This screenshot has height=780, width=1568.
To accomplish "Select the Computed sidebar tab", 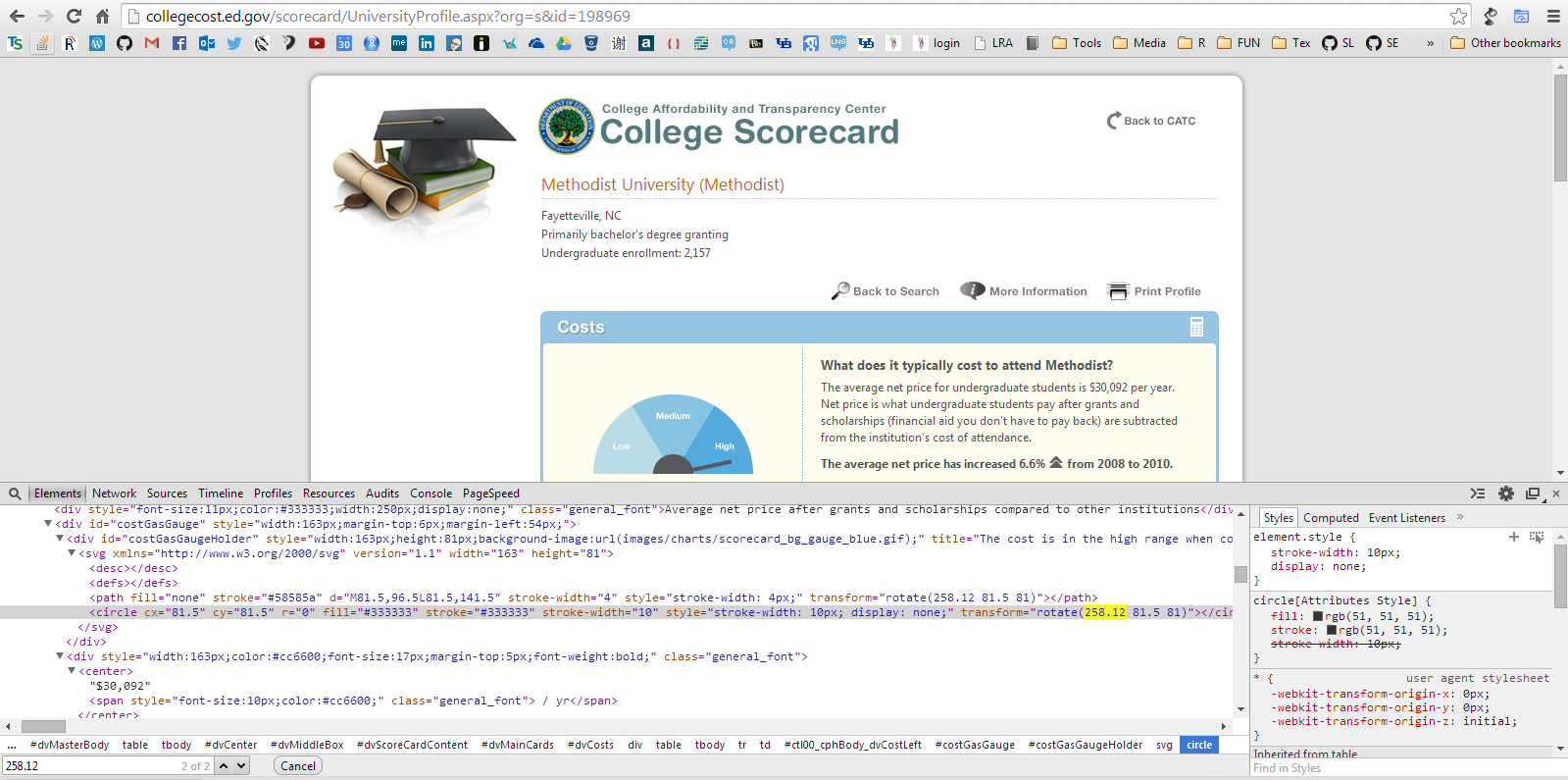I will coord(1331,518).
